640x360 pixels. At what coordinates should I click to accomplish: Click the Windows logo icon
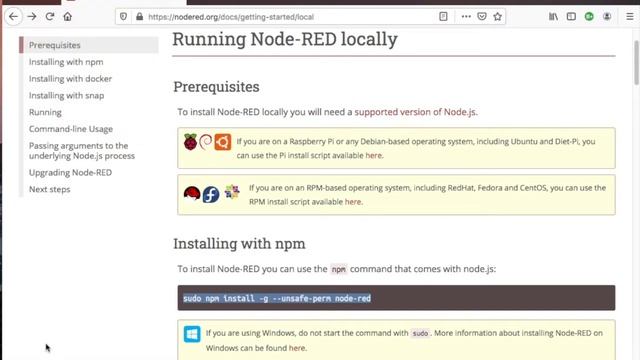click(192, 334)
